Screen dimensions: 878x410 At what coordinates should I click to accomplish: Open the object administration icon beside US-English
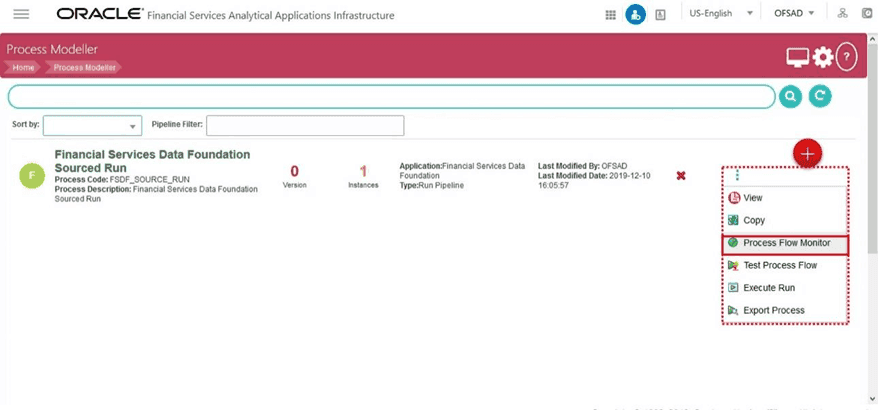pyautogui.click(x=660, y=15)
